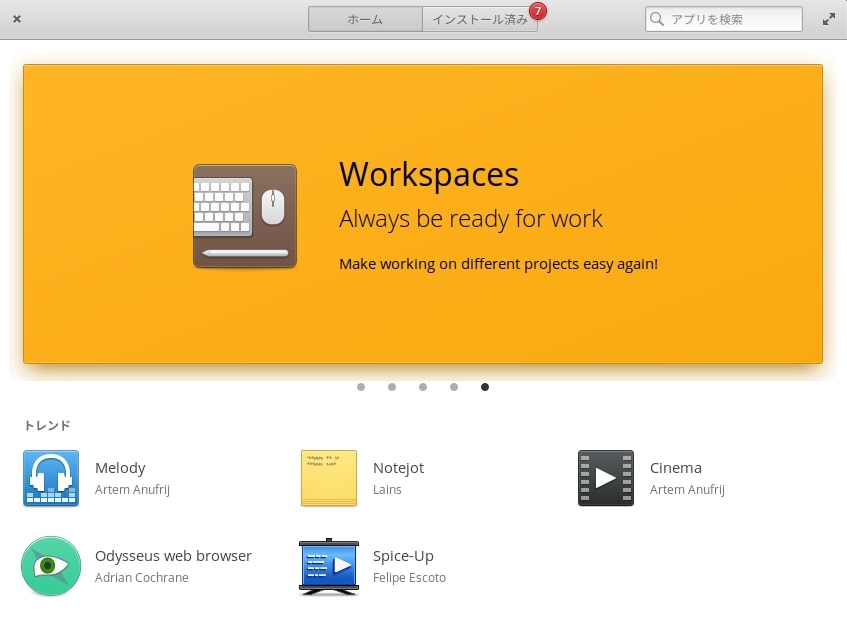Click the fullscreen expand arrows icon
Image resolution: width=847 pixels, height=618 pixels.
(828, 19)
